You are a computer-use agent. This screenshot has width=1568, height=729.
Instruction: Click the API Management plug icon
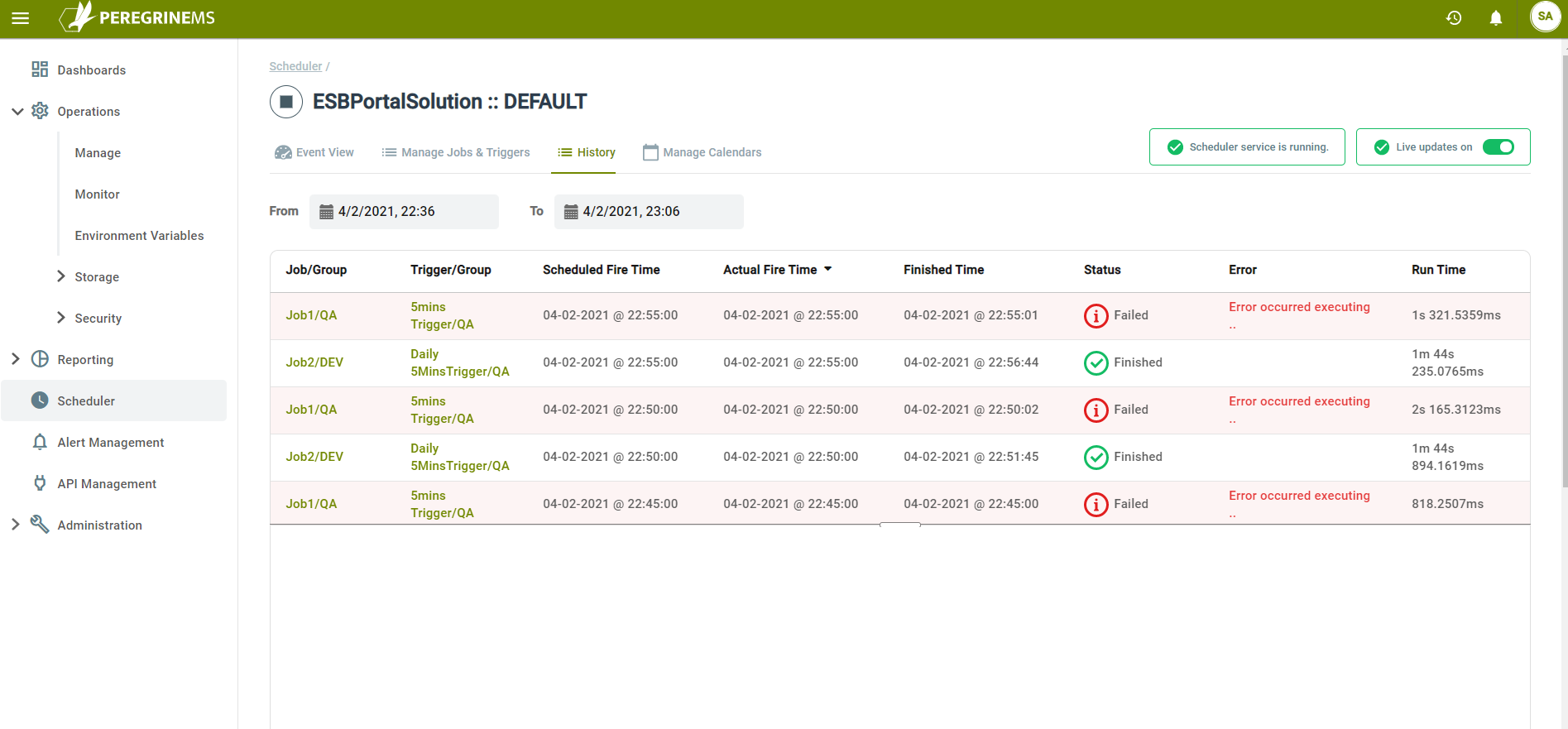point(40,483)
